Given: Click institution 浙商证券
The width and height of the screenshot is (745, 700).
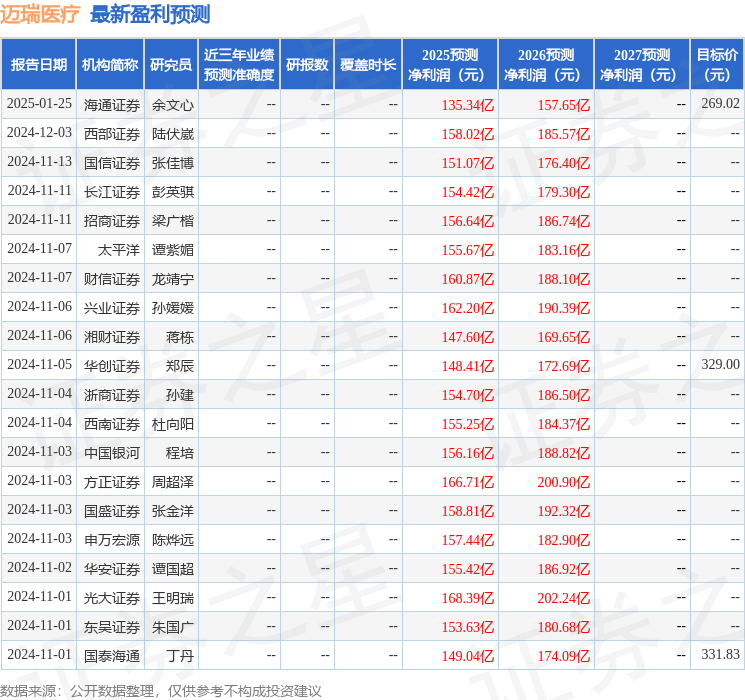Looking at the screenshot, I should coord(112,395).
